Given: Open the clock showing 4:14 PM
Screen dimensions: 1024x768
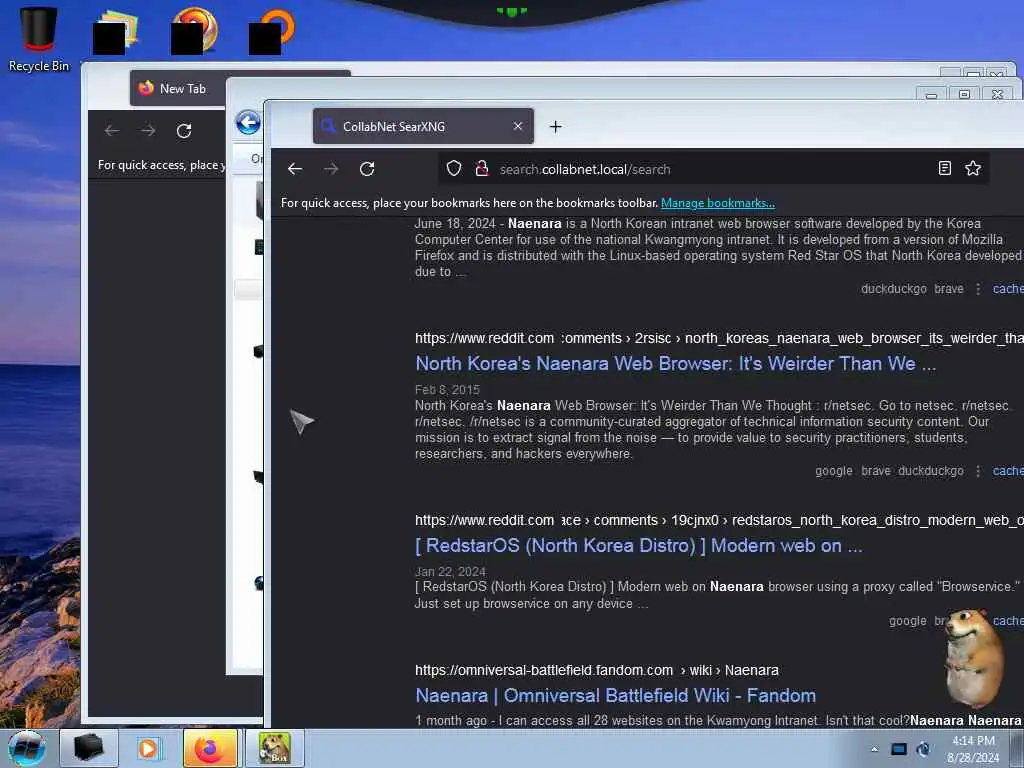Looking at the screenshot, I should 973,749.
